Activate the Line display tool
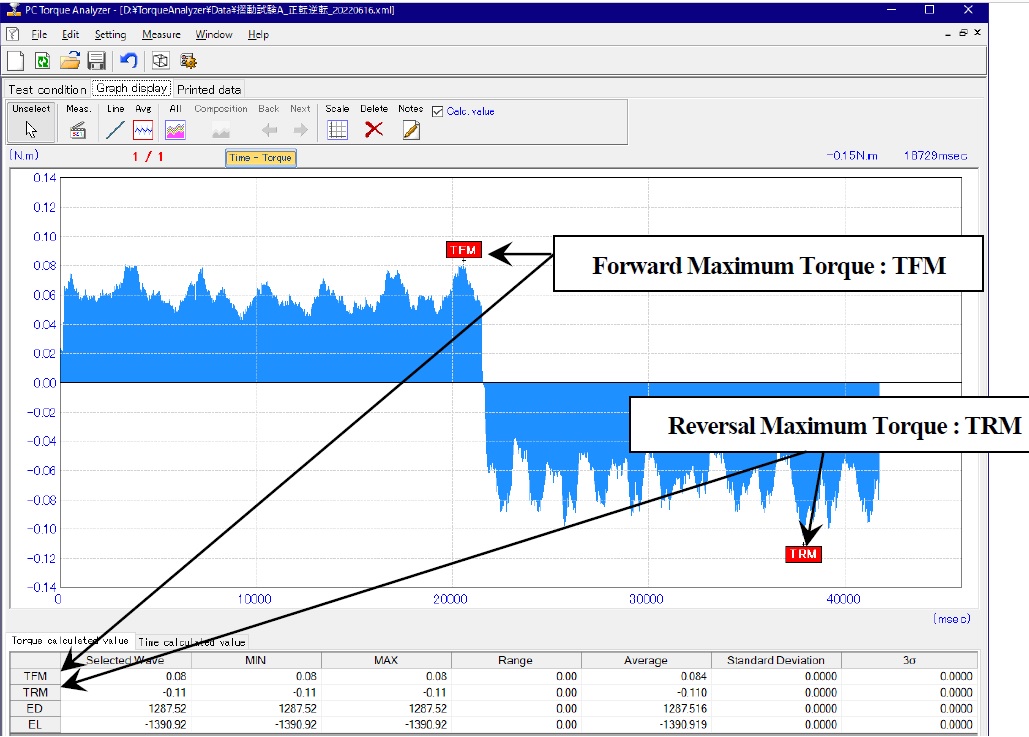The image size is (1029, 737). (115, 128)
